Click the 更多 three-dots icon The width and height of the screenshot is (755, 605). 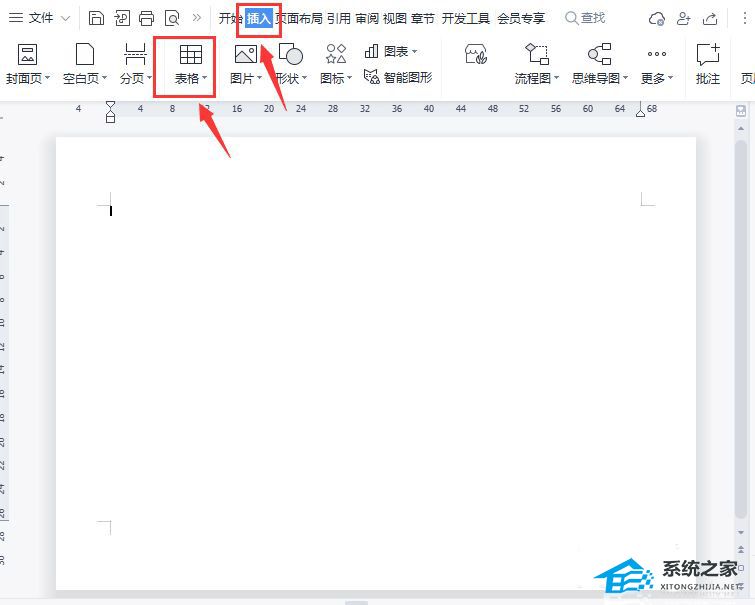657,54
